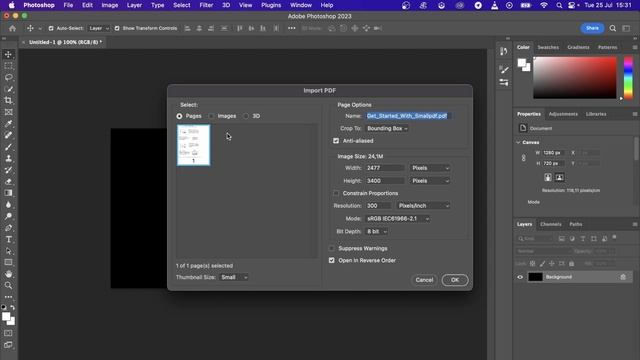Viewport: 640px width, 360px height.
Task: Open the Bit Depth dropdown
Action: 376,231
